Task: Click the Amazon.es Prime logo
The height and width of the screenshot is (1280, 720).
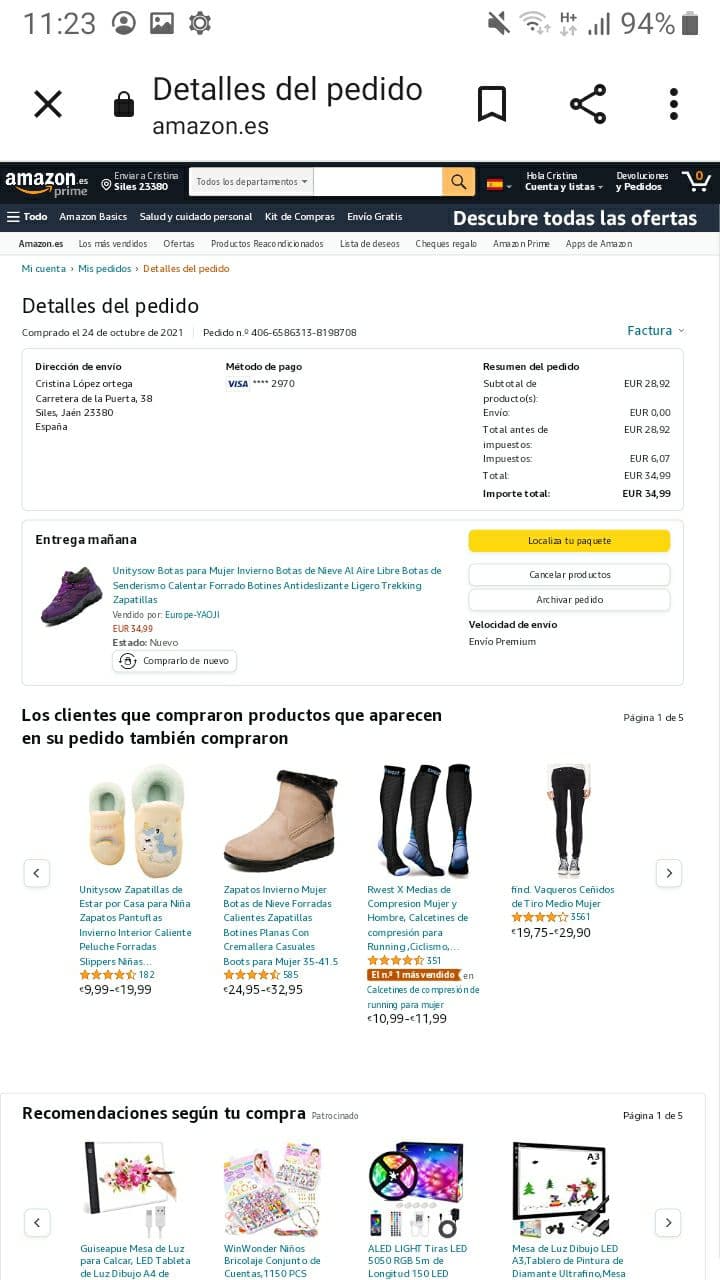Action: coord(47,183)
